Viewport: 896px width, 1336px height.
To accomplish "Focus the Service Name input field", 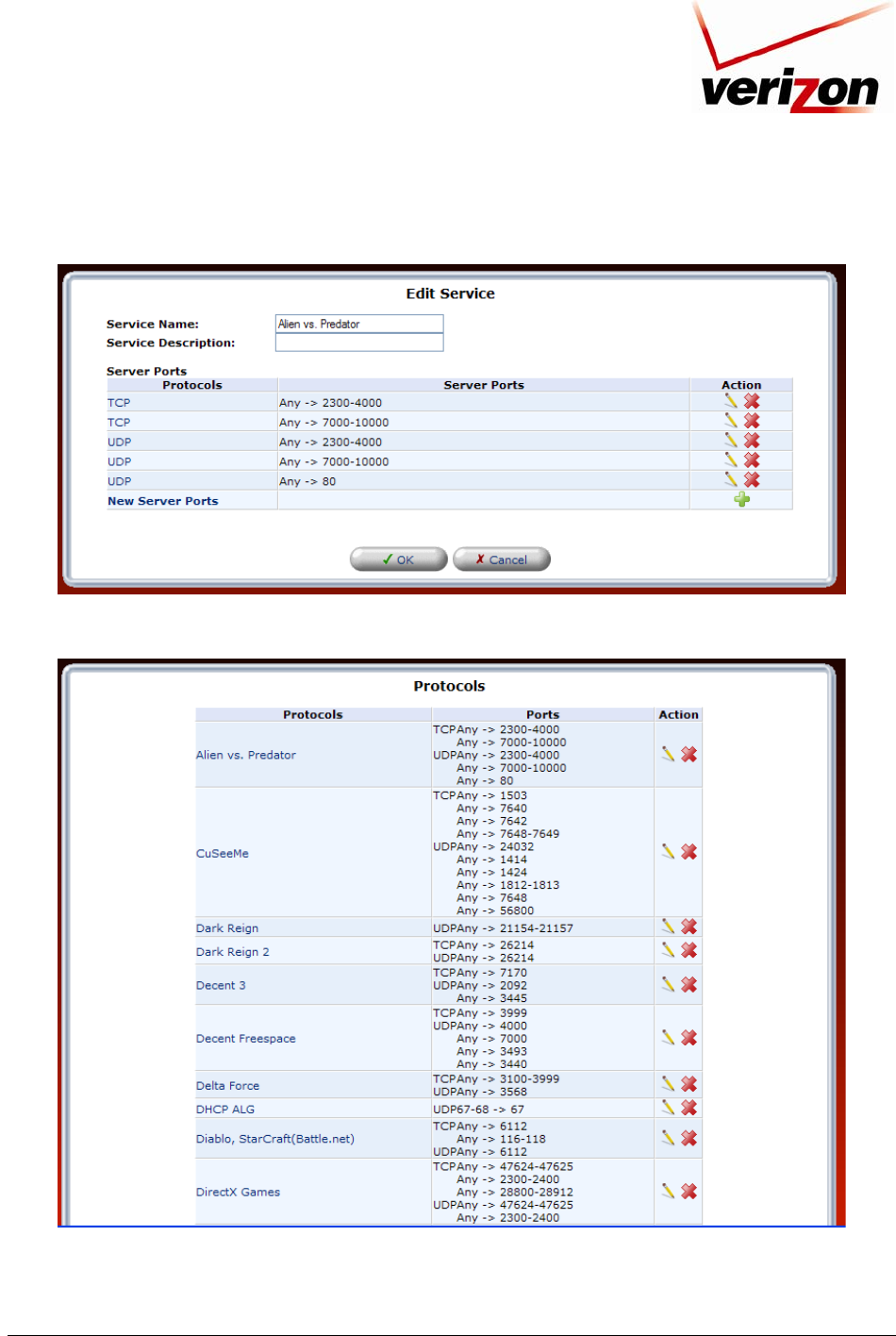I will click(x=359, y=324).
